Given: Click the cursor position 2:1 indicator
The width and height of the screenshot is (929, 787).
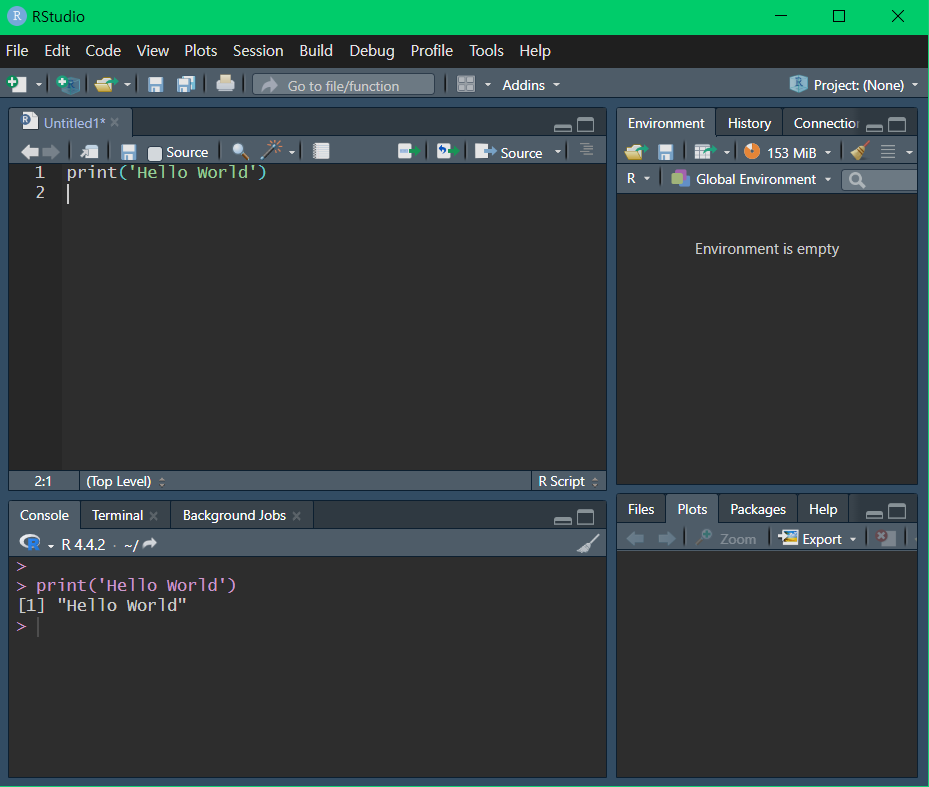Looking at the screenshot, I should pyautogui.click(x=43, y=481).
